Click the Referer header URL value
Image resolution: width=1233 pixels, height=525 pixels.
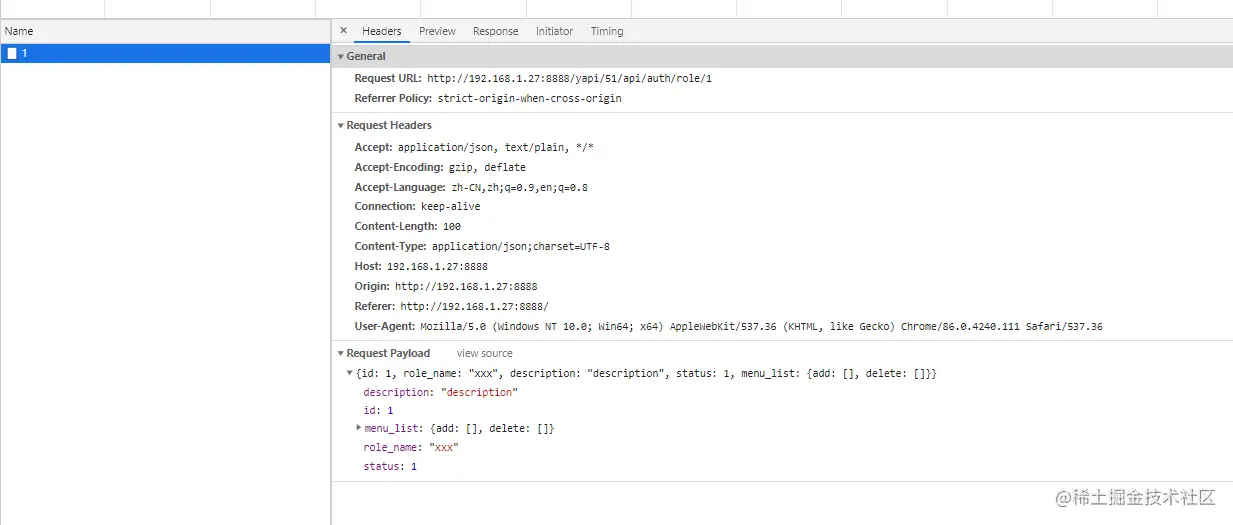[474, 306]
